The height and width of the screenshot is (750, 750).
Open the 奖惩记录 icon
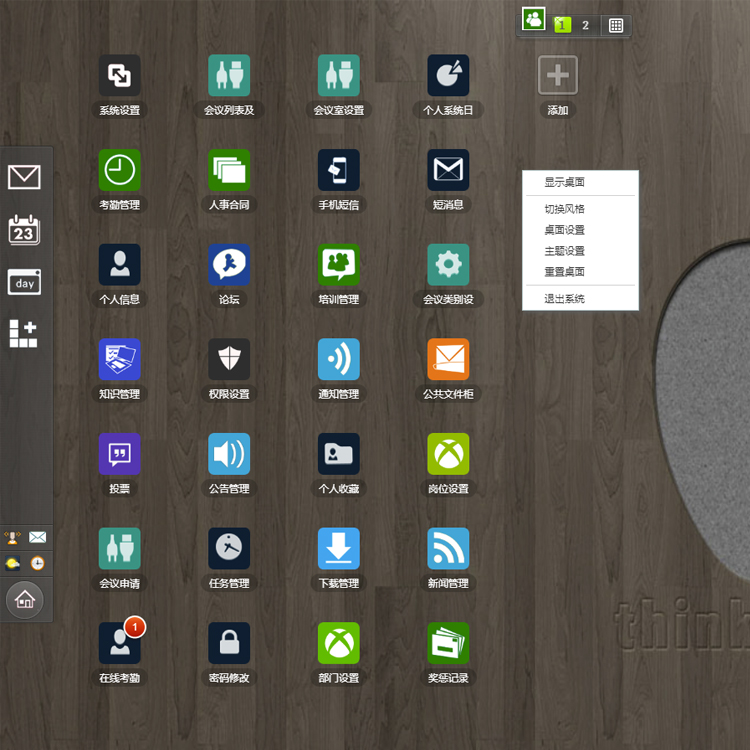448,643
